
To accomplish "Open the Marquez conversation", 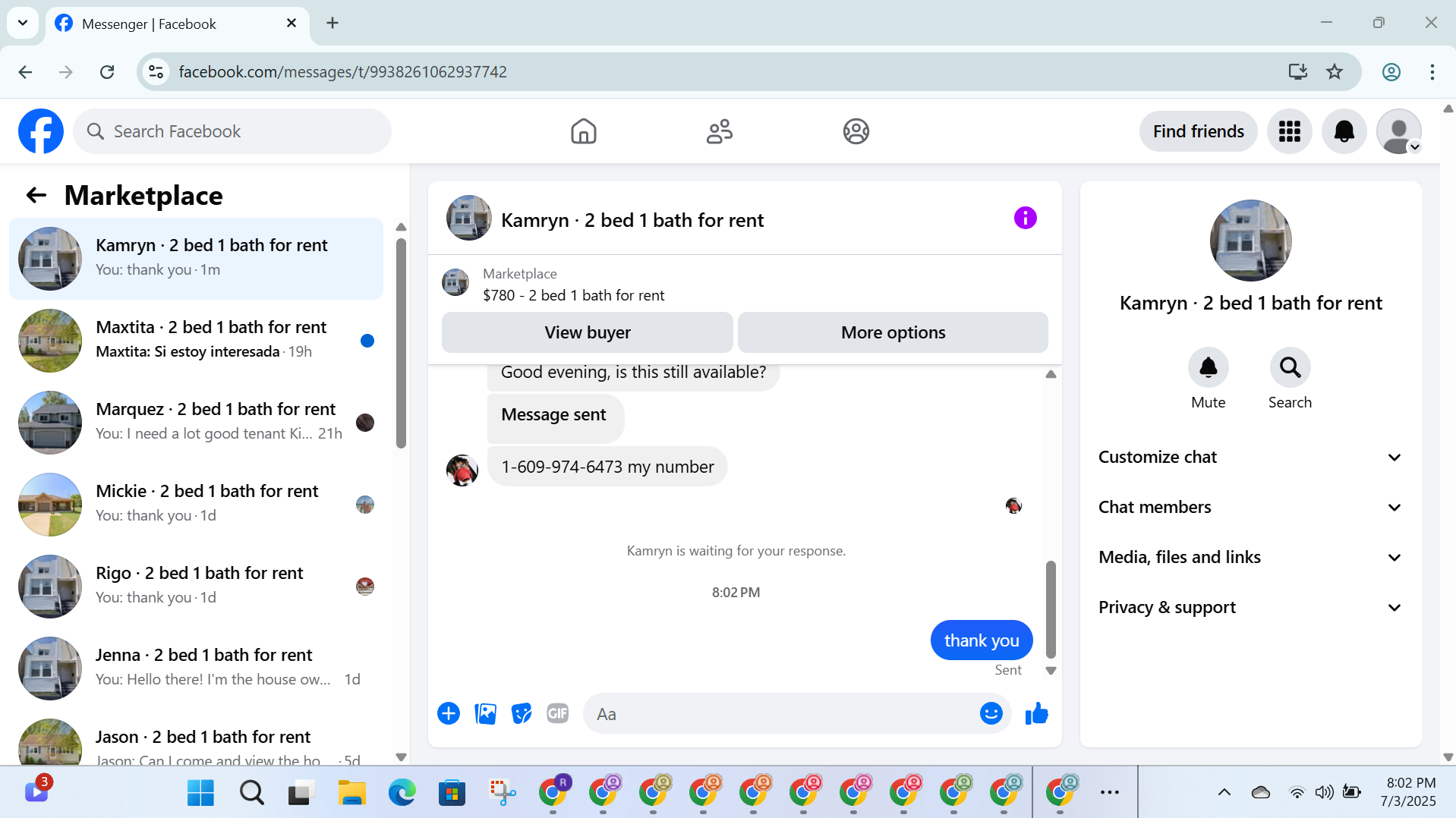I will pyautogui.click(x=196, y=422).
